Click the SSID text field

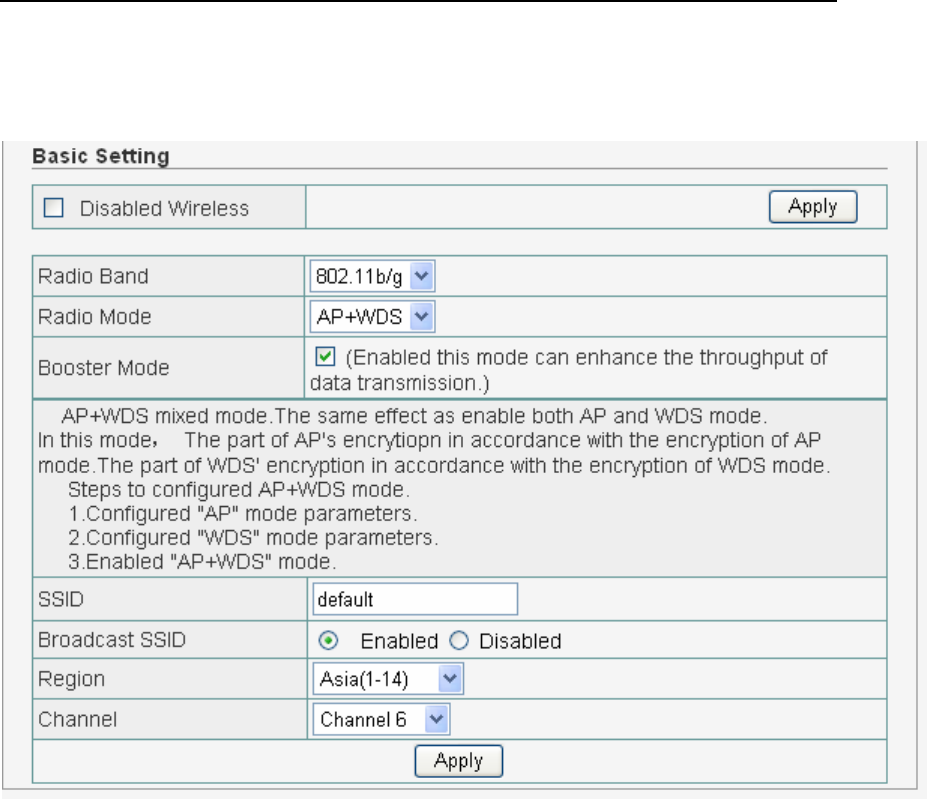pyautogui.click(x=414, y=600)
